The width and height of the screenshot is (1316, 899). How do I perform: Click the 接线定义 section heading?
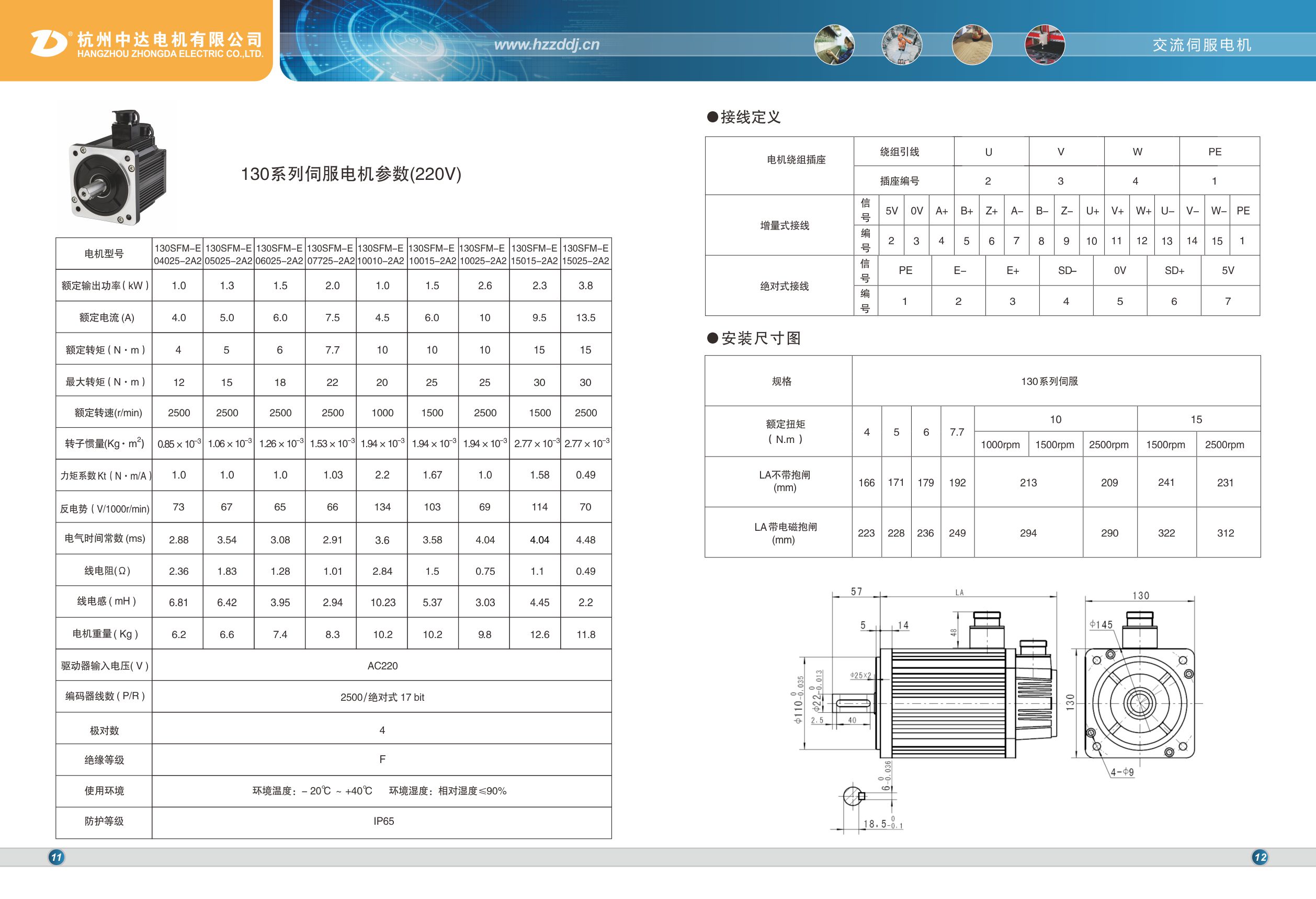(743, 117)
